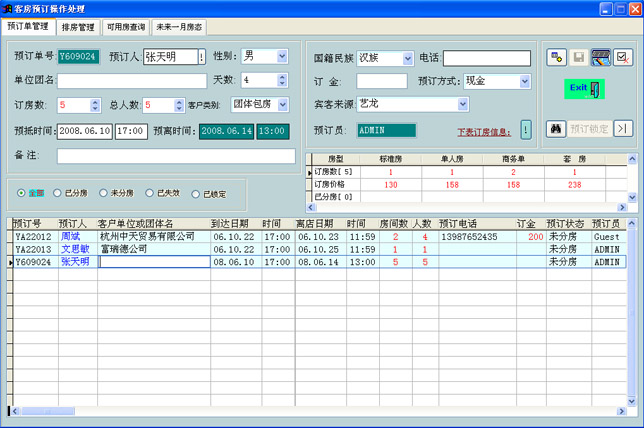Viewport: 644px width, 428px height.
Task: Click the 备注 remarks input field
Action: 176,156
